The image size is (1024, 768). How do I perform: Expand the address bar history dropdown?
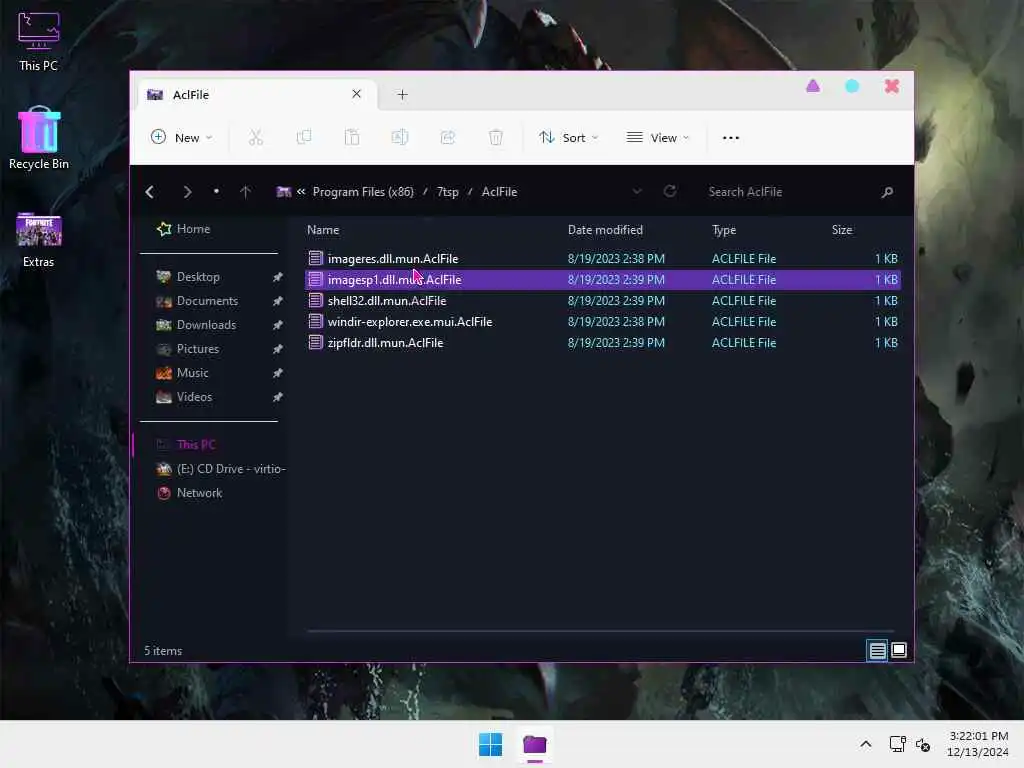coord(637,191)
